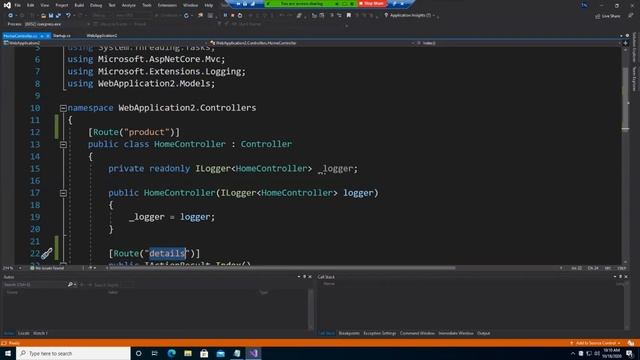640x360 pixels.
Task: Open Microsoft Store from taskbar
Action: 204,353
